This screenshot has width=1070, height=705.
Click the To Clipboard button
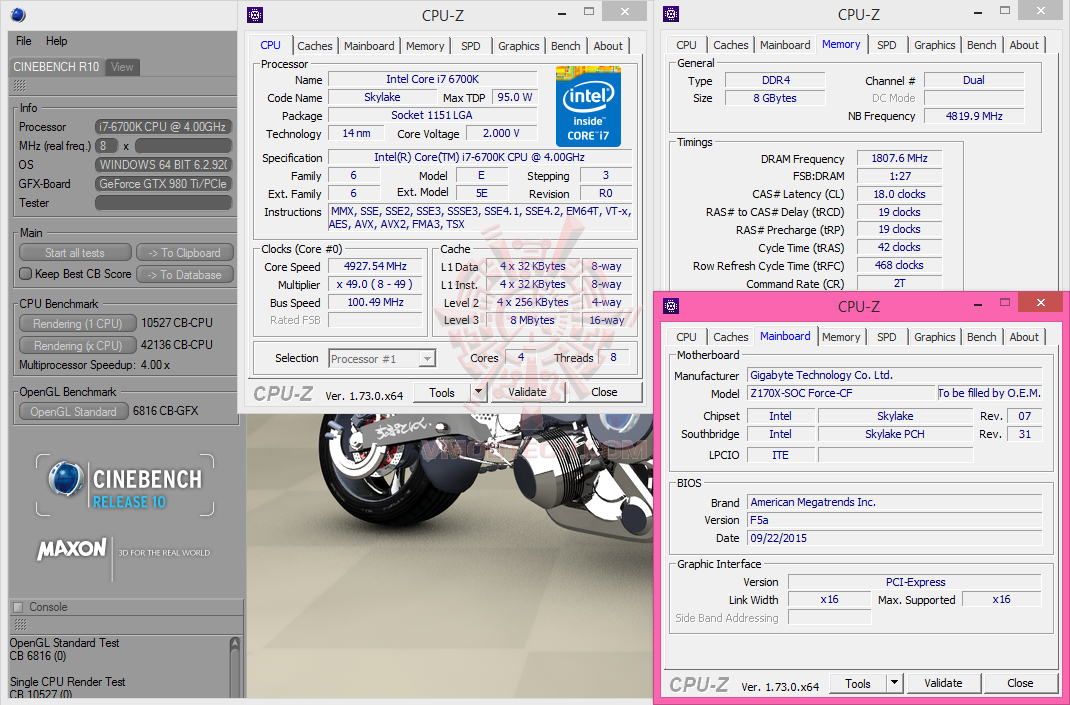pyautogui.click(x=185, y=253)
